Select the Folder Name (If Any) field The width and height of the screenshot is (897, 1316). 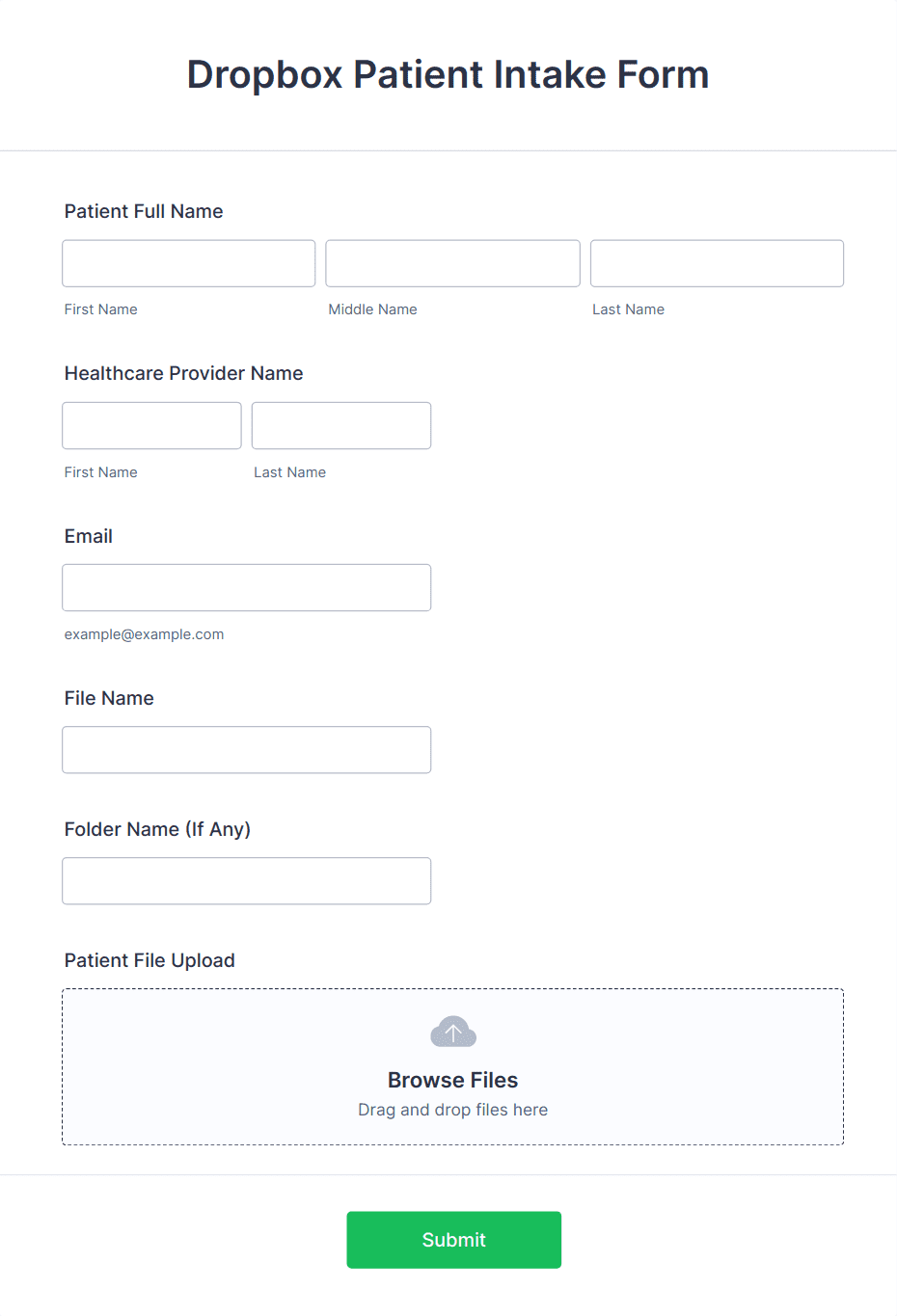(x=247, y=880)
